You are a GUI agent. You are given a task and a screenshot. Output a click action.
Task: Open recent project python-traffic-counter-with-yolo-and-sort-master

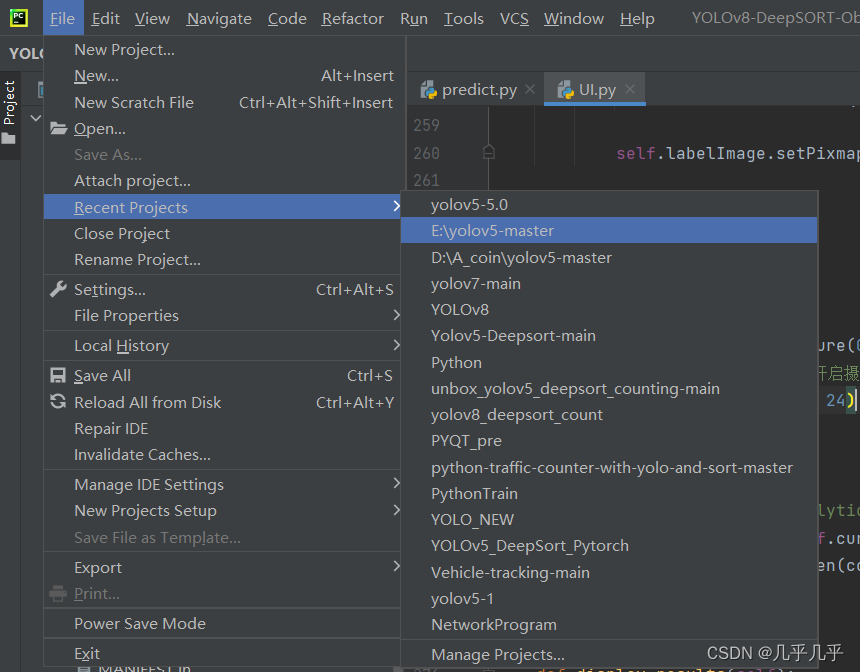click(609, 467)
